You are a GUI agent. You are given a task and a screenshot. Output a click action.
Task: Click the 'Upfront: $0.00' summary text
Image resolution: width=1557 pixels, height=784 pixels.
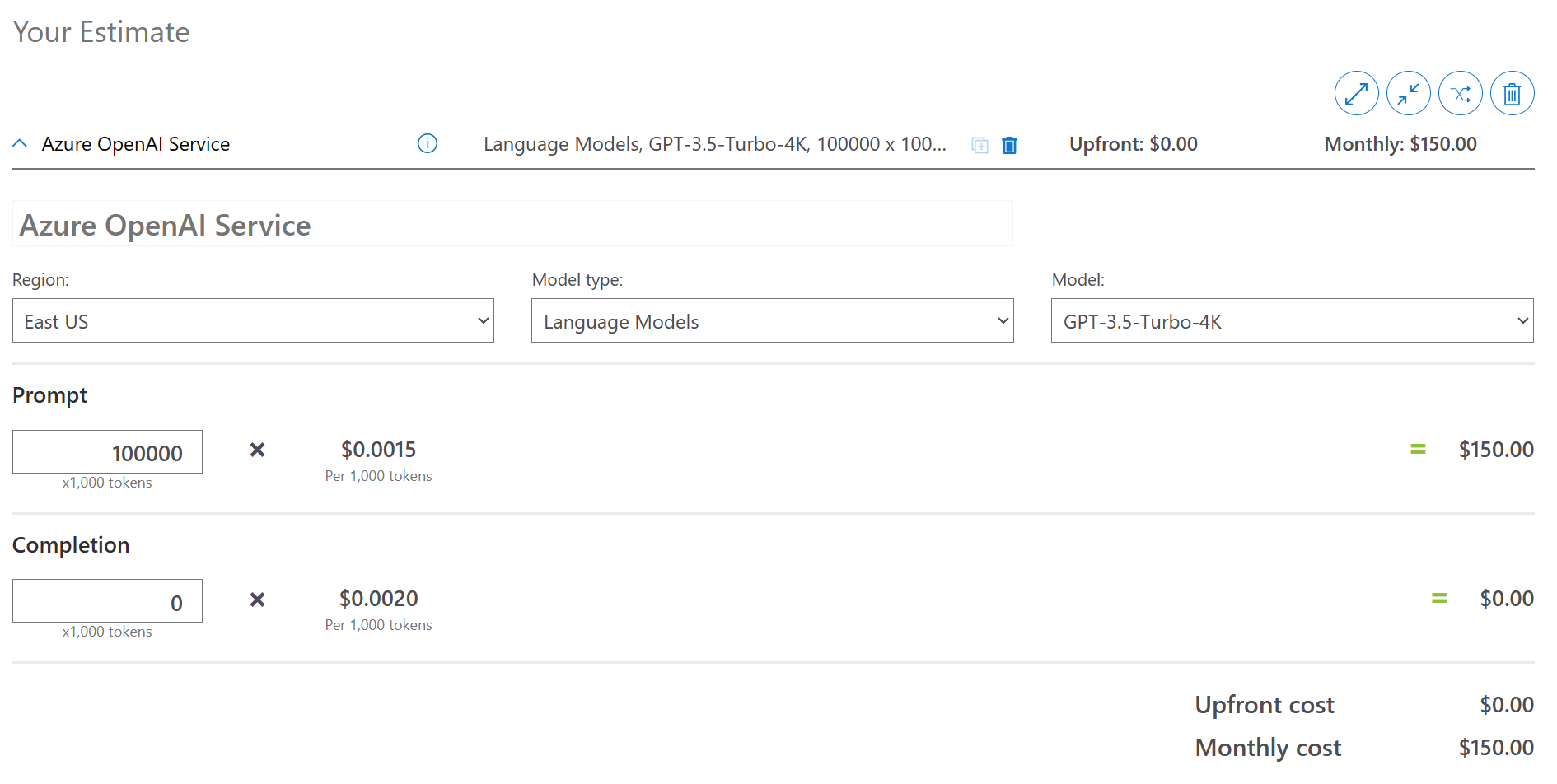pyautogui.click(x=1134, y=144)
